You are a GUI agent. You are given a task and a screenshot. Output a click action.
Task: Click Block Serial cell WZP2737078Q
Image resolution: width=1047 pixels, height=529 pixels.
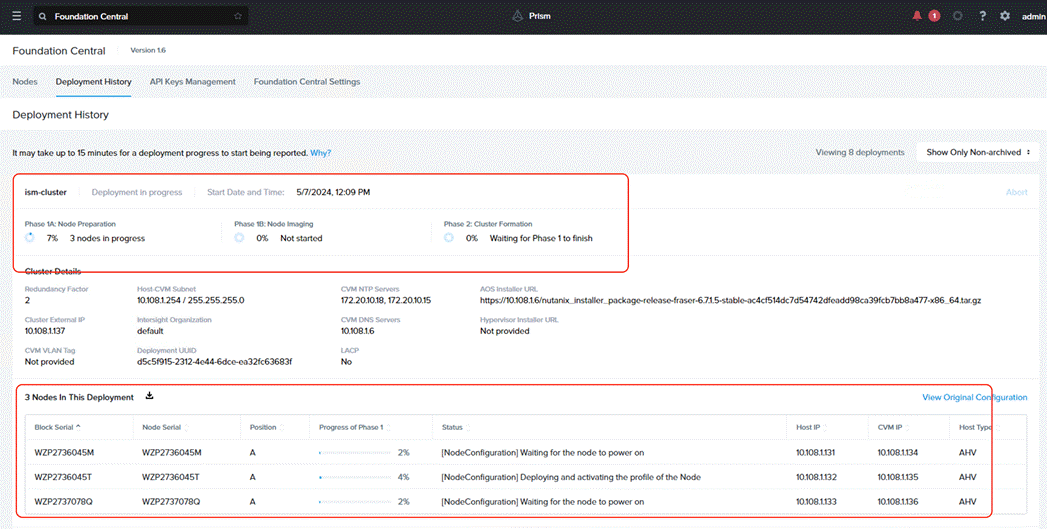point(63,502)
